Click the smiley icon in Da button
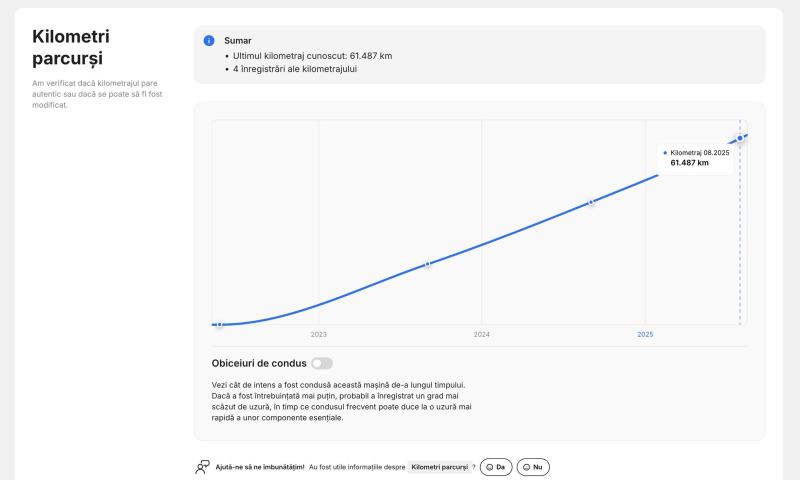Image resolution: width=800 pixels, height=480 pixels. coord(490,467)
